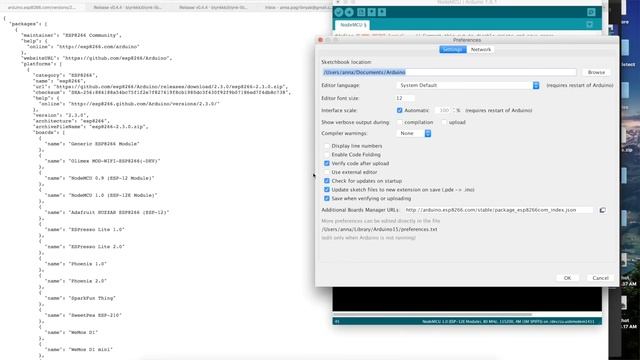This screenshot has height=360, width=640.
Task: Toggle Update sketch files to new extension
Action: 327,190
